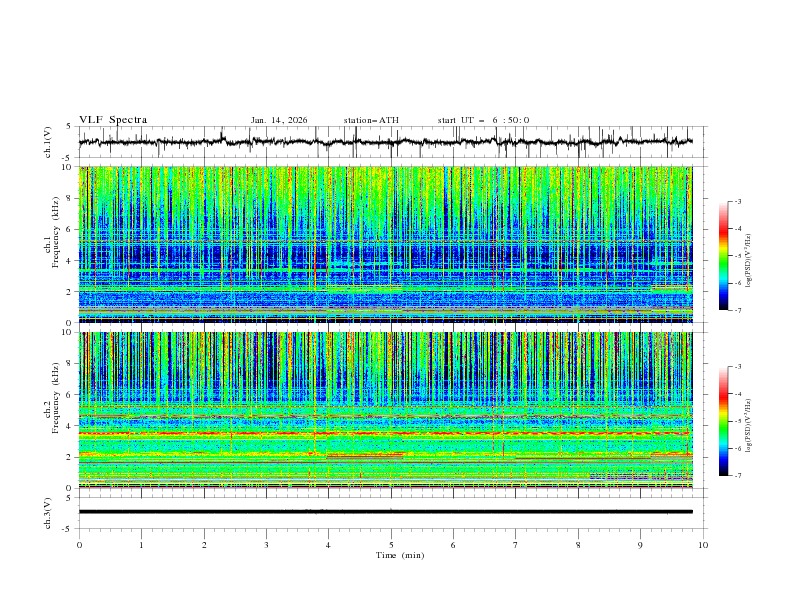Click the log(PSD) label of ch.2 colorbar
Viewport: 792px width, 612px height.
(x=749, y=426)
